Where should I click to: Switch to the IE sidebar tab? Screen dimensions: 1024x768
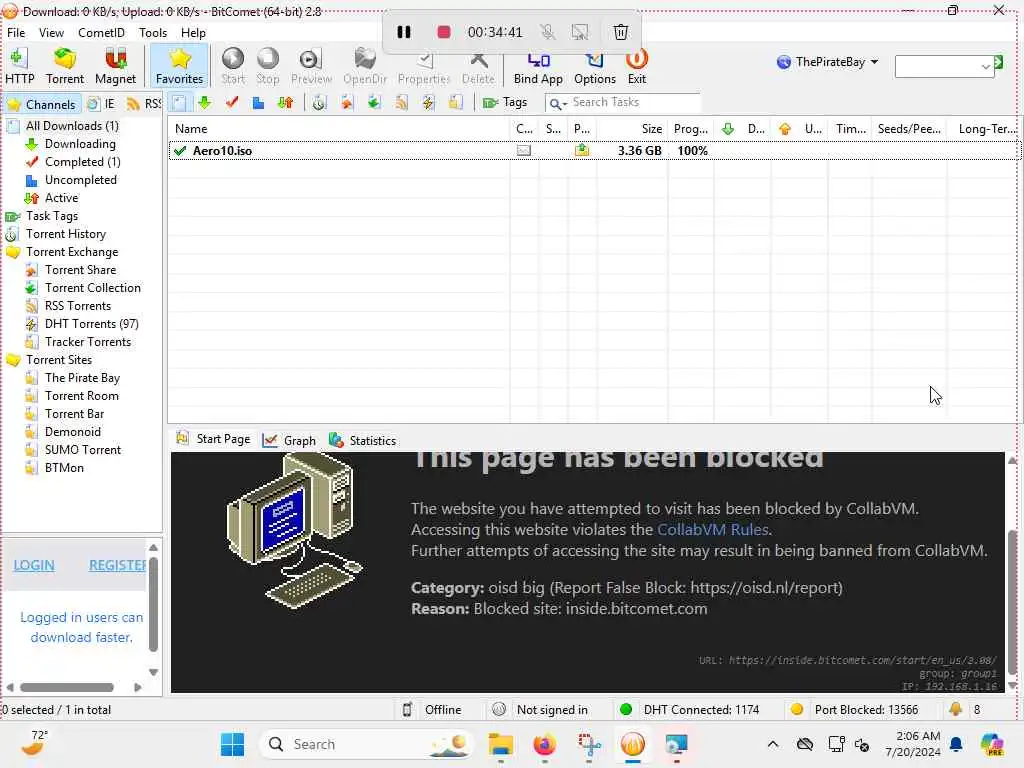102,104
